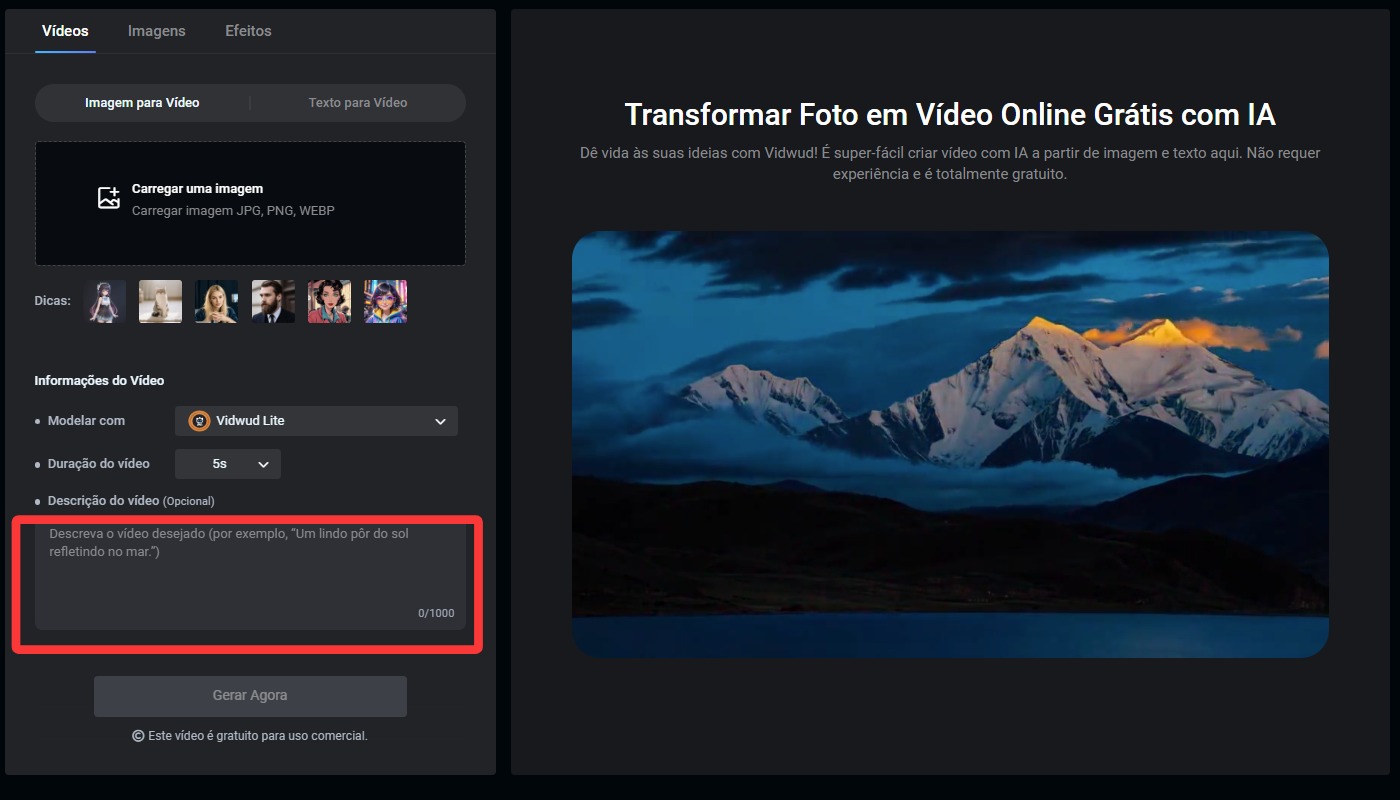The image size is (1400, 800).
Task: Select the retro woman illustration sample
Action: pos(329,301)
